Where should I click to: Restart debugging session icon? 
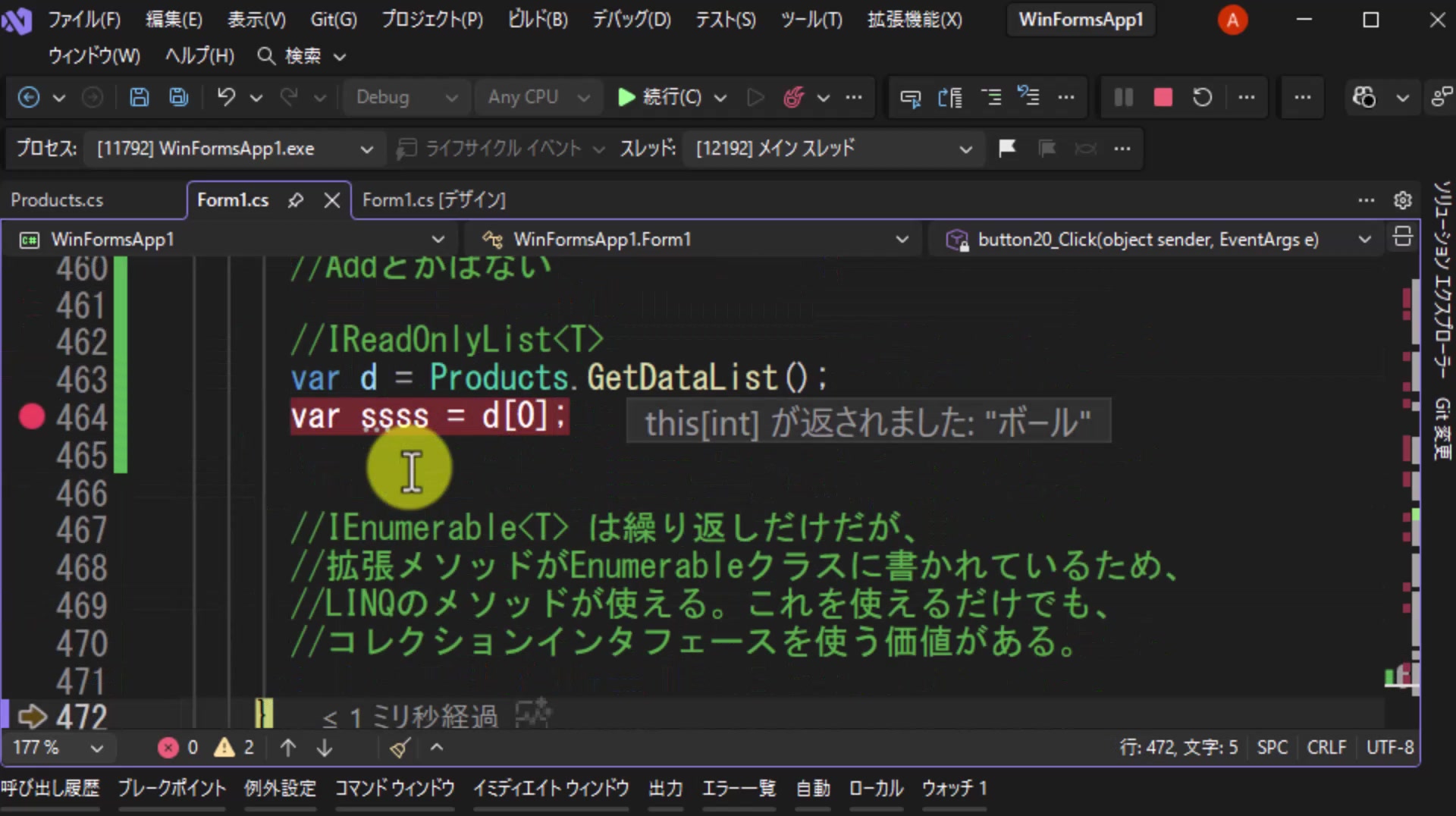click(1202, 97)
